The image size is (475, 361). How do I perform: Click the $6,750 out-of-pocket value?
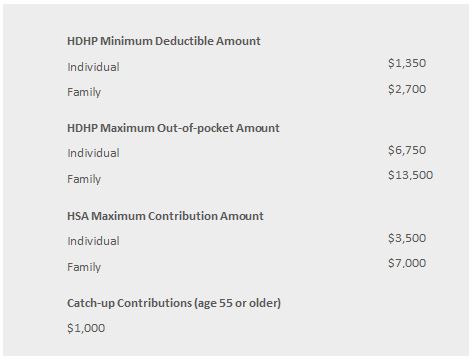click(407, 150)
